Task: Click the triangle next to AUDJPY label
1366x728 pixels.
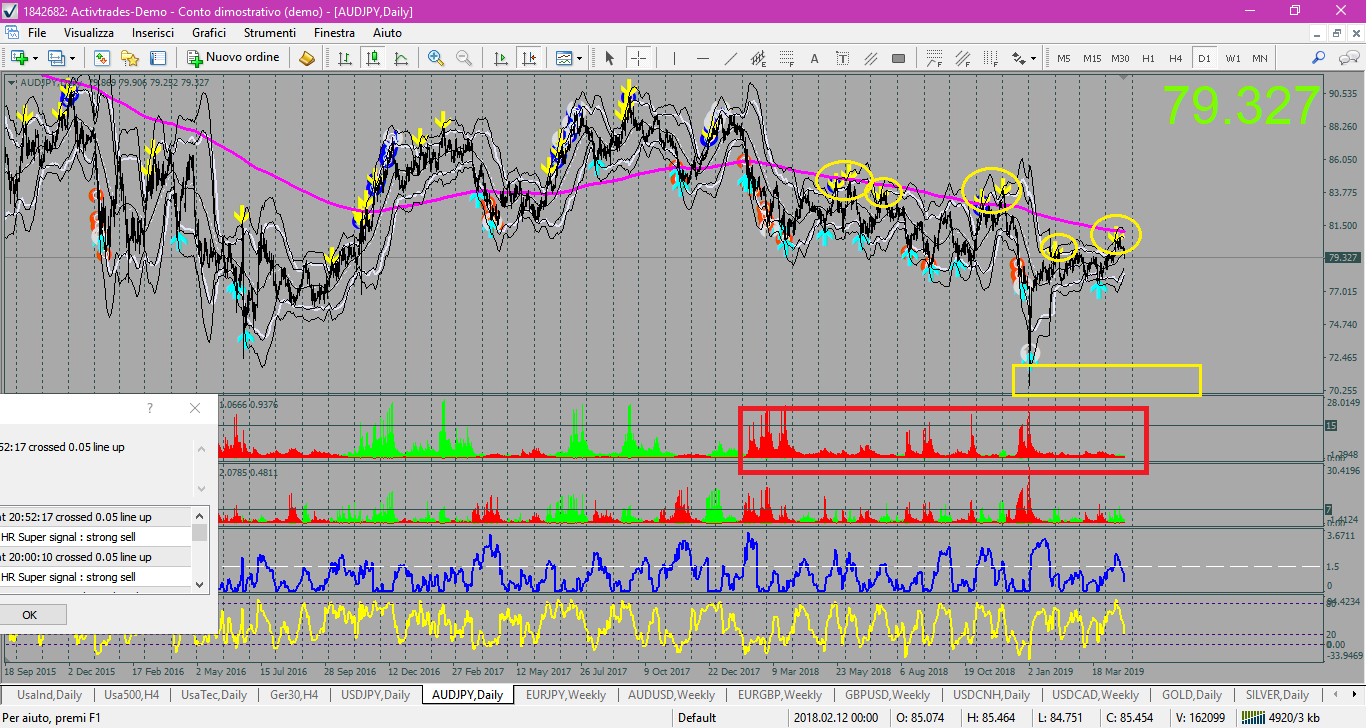Action: click(12, 82)
